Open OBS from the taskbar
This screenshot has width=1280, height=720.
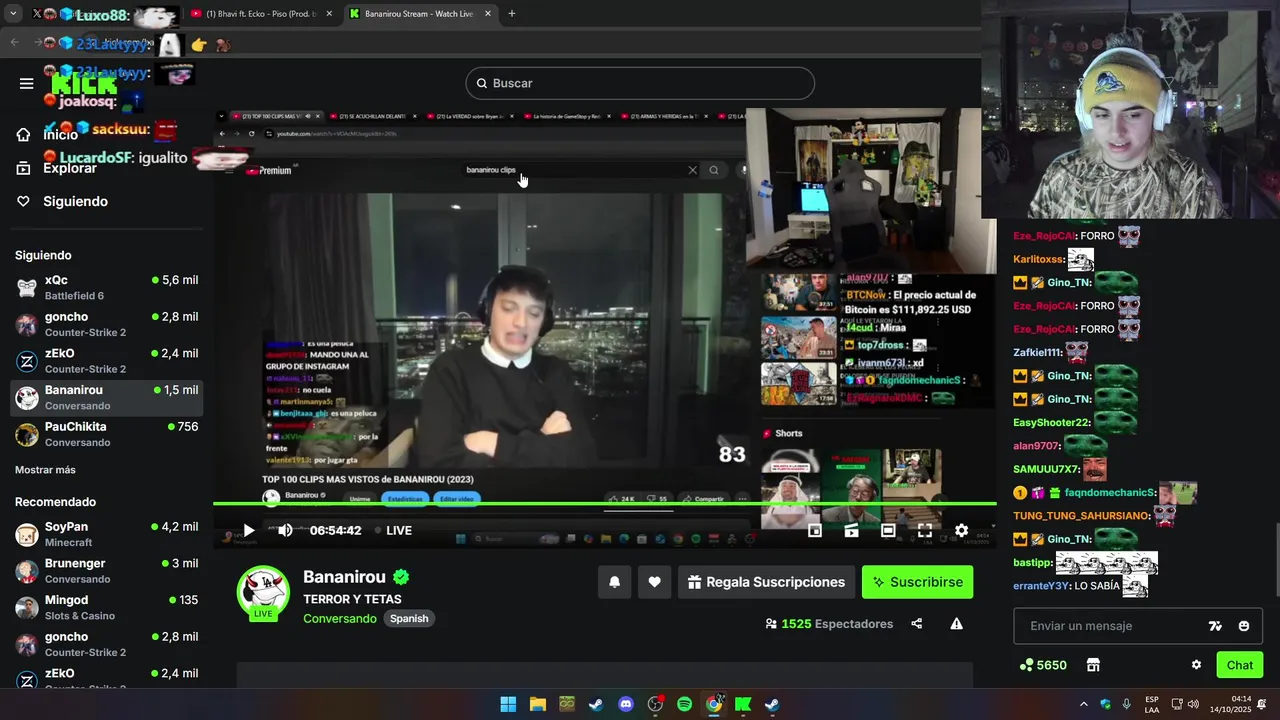click(655, 704)
